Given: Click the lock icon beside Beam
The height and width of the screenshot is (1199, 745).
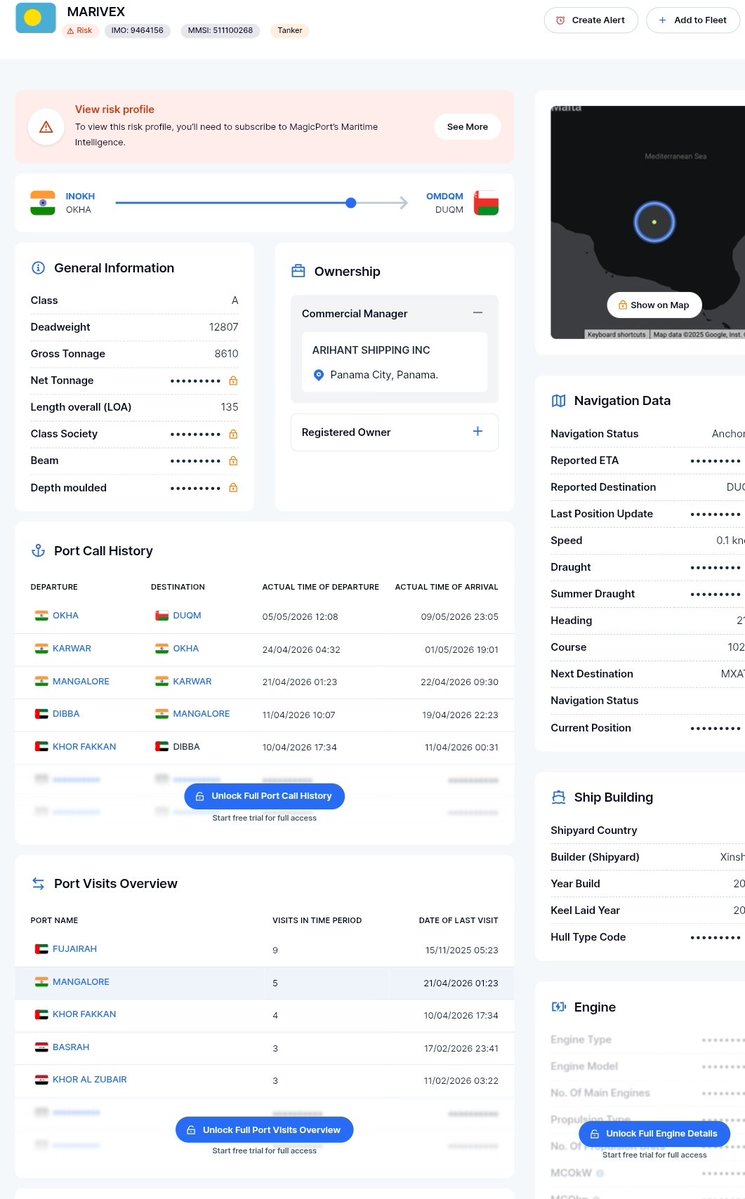Looking at the screenshot, I should tap(233, 461).
